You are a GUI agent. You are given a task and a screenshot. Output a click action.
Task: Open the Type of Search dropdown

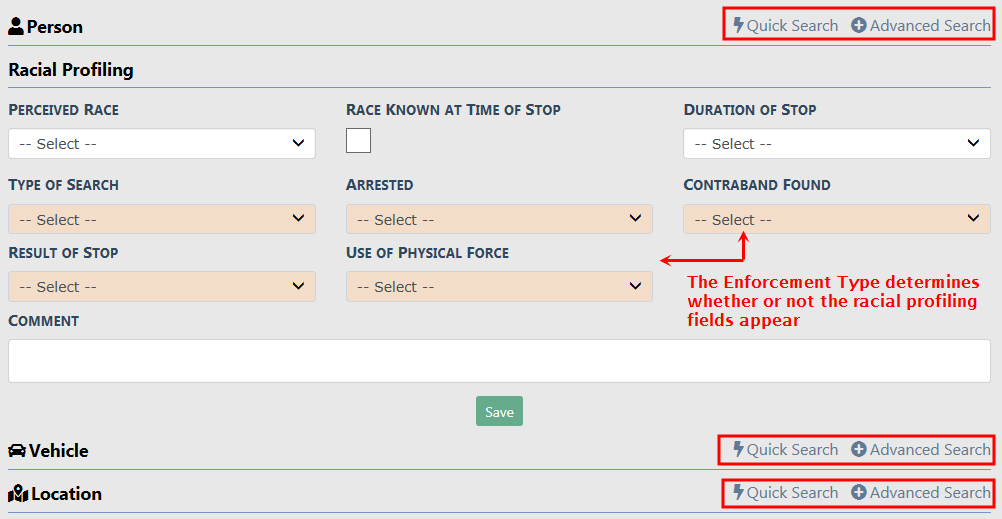pyautogui.click(x=161, y=220)
